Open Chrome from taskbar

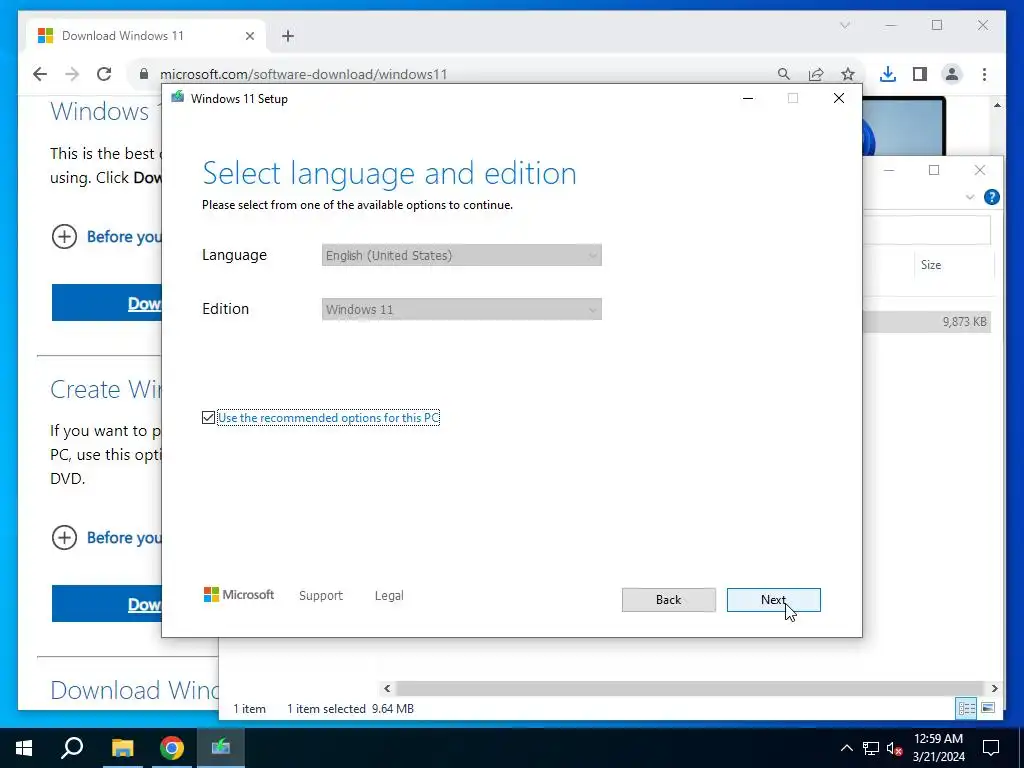pos(172,747)
